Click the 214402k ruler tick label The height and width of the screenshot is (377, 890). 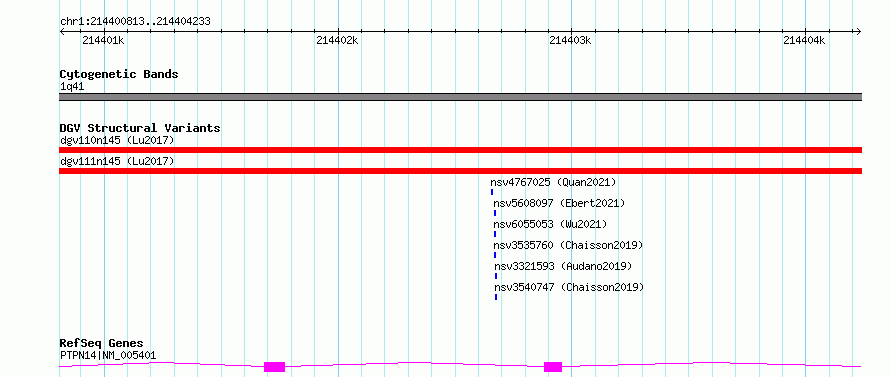[337, 40]
